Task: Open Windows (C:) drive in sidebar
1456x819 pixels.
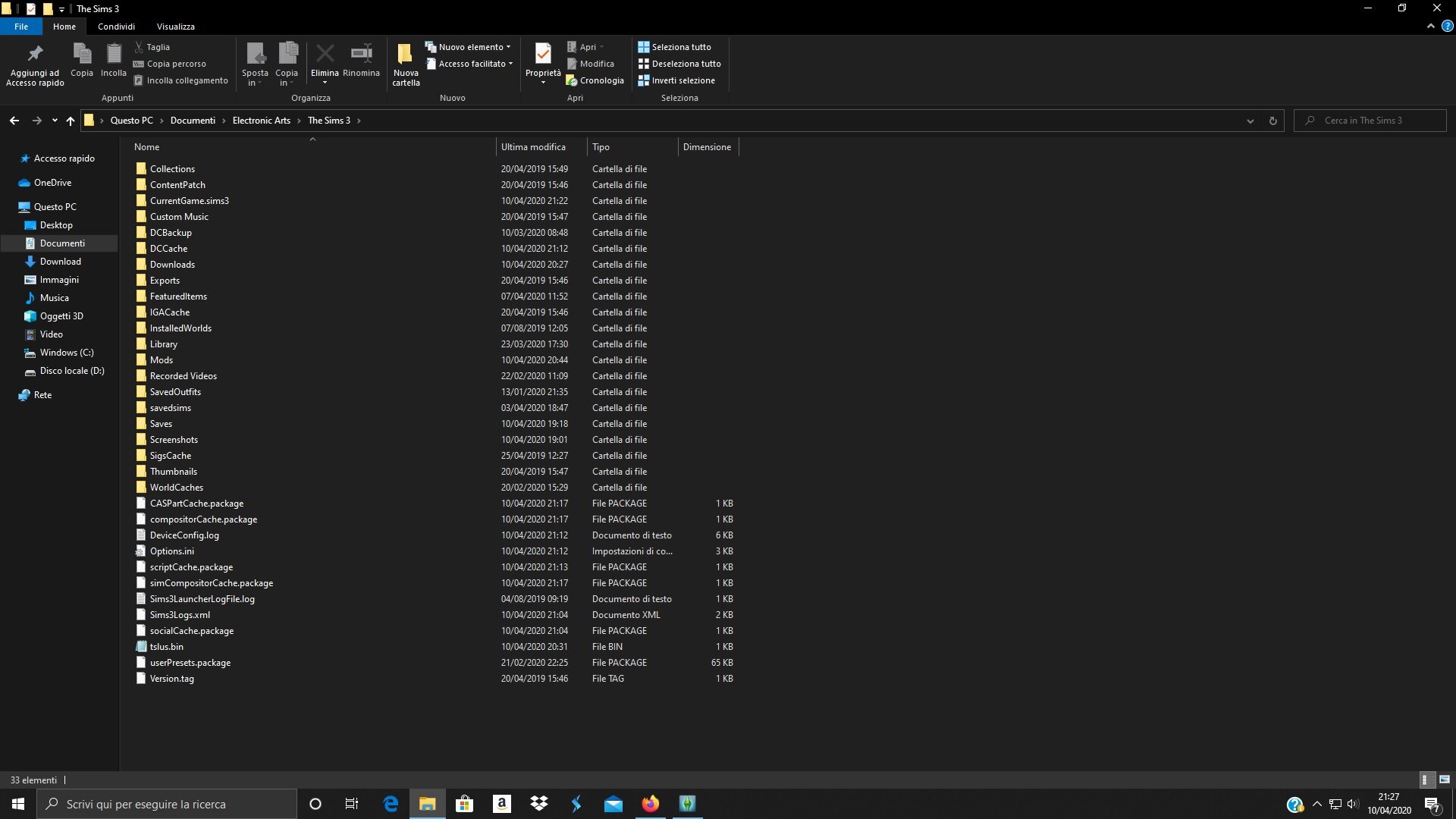Action: (x=67, y=353)
